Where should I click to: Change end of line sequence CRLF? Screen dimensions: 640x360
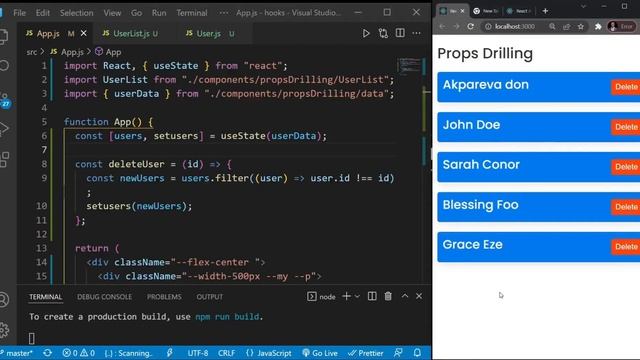pos(226,353)
